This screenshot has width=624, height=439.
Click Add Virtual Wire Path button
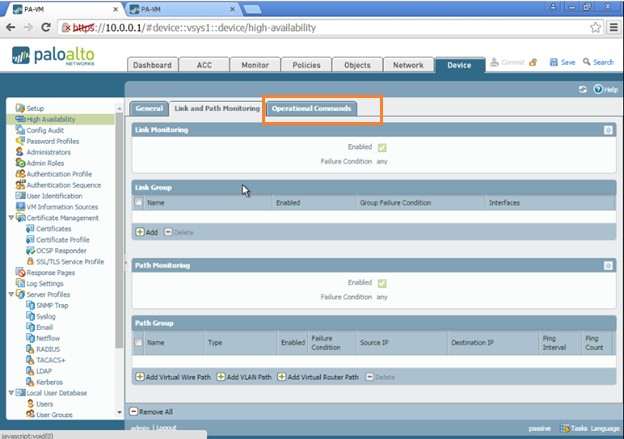[x=171, y=377]
